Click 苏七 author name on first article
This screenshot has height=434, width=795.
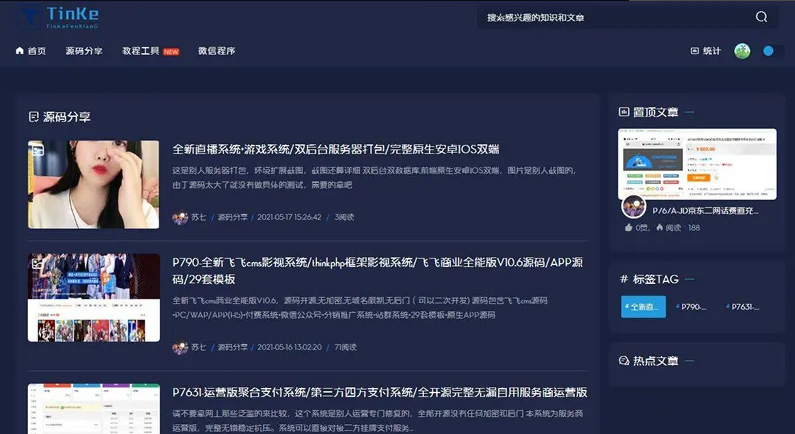[x=198, y=217]
